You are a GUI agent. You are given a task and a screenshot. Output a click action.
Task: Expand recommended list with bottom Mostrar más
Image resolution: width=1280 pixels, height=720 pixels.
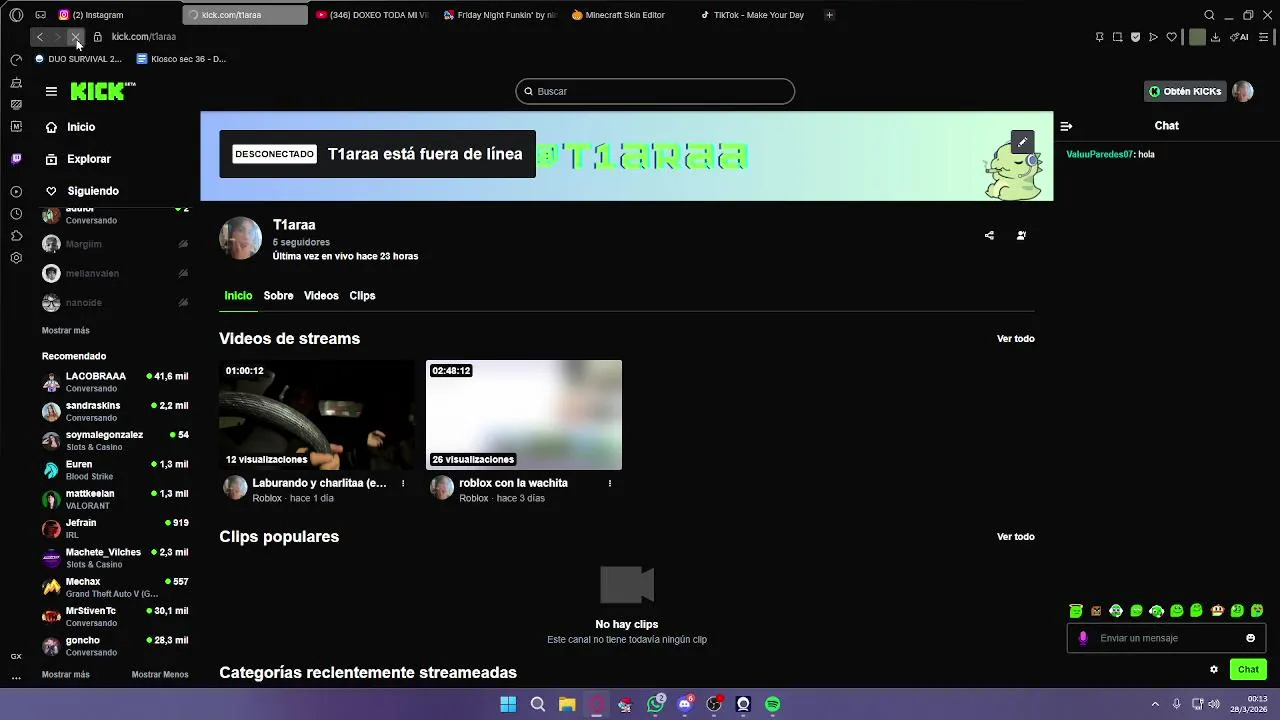66,674
